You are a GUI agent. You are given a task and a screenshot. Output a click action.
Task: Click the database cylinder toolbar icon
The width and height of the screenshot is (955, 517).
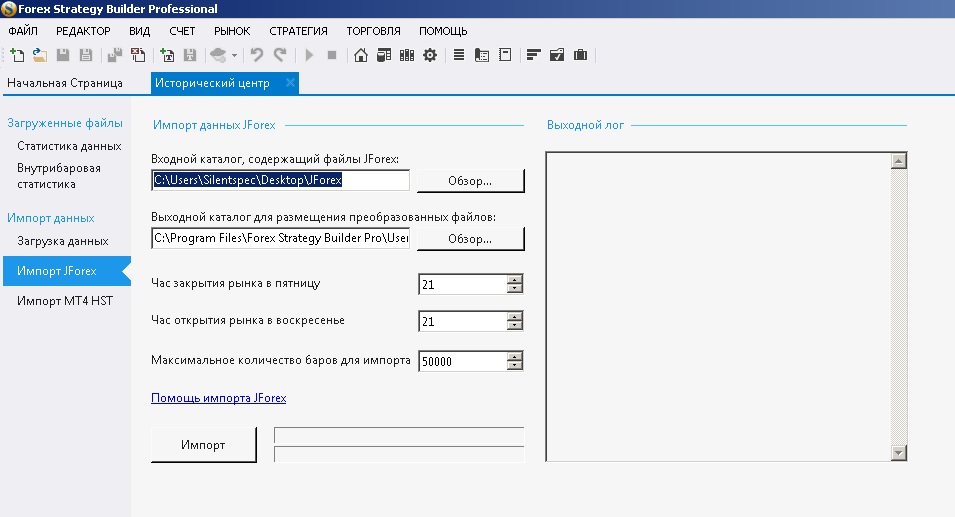pyautogui.click(x=384, y=55)
